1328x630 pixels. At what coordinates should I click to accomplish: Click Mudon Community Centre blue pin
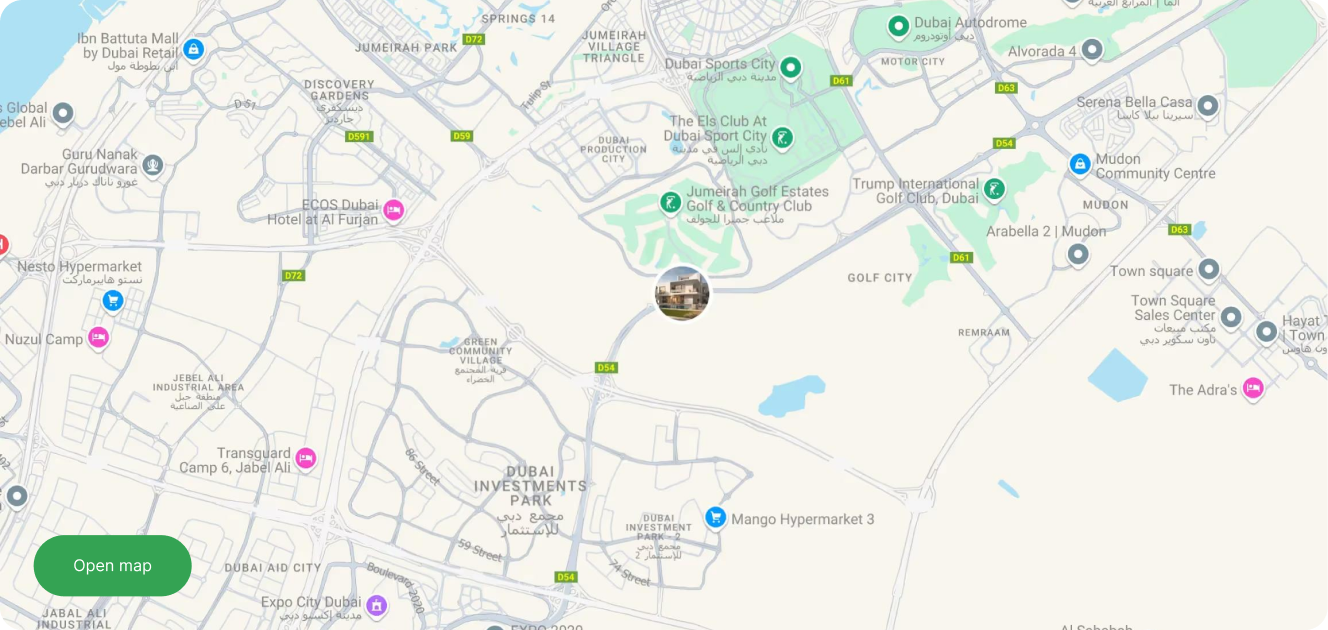[x=1080, y=164]
